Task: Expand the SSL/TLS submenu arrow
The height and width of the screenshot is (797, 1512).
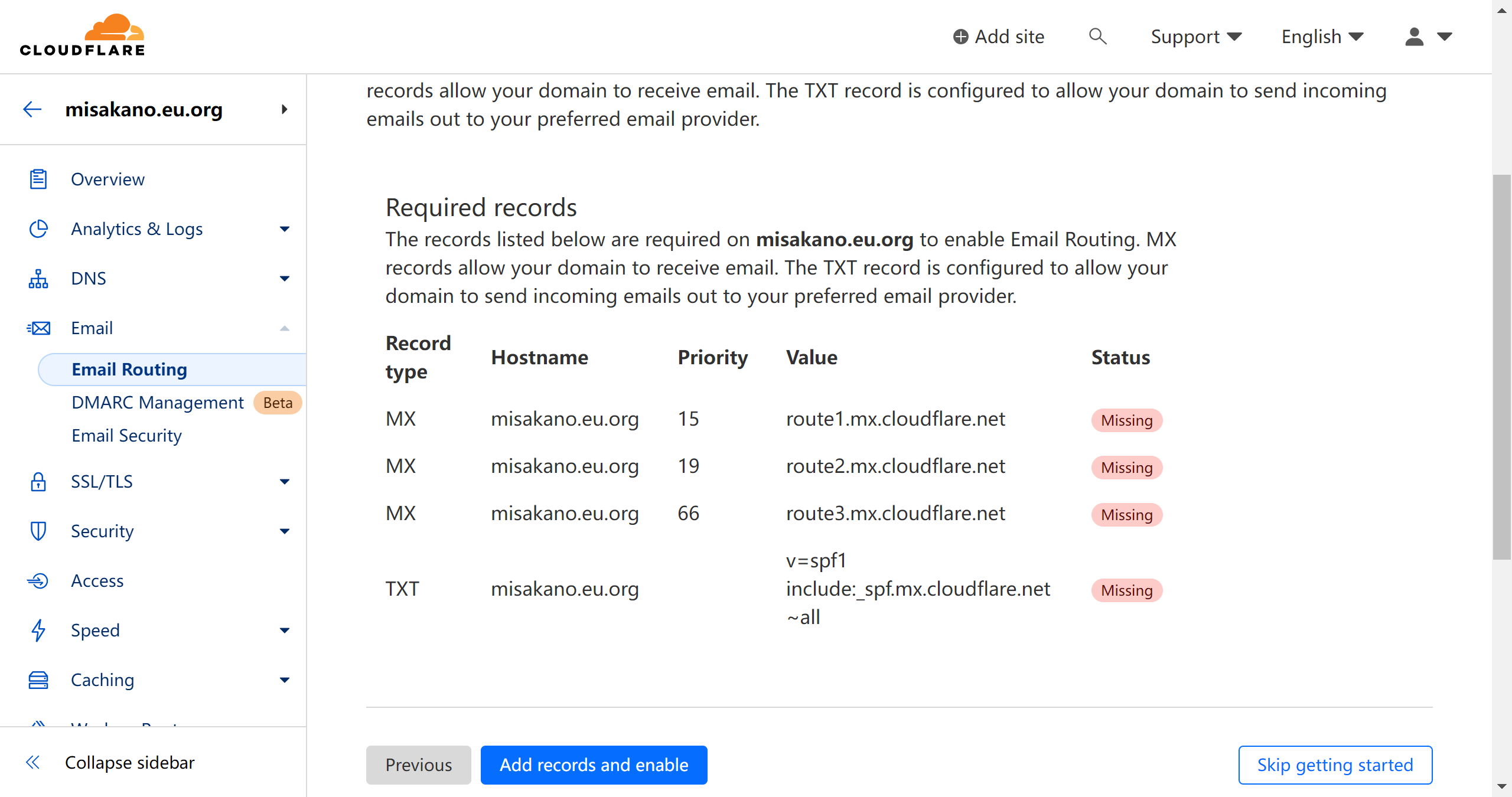Action: pyautogui.click(x=285, y=482)
